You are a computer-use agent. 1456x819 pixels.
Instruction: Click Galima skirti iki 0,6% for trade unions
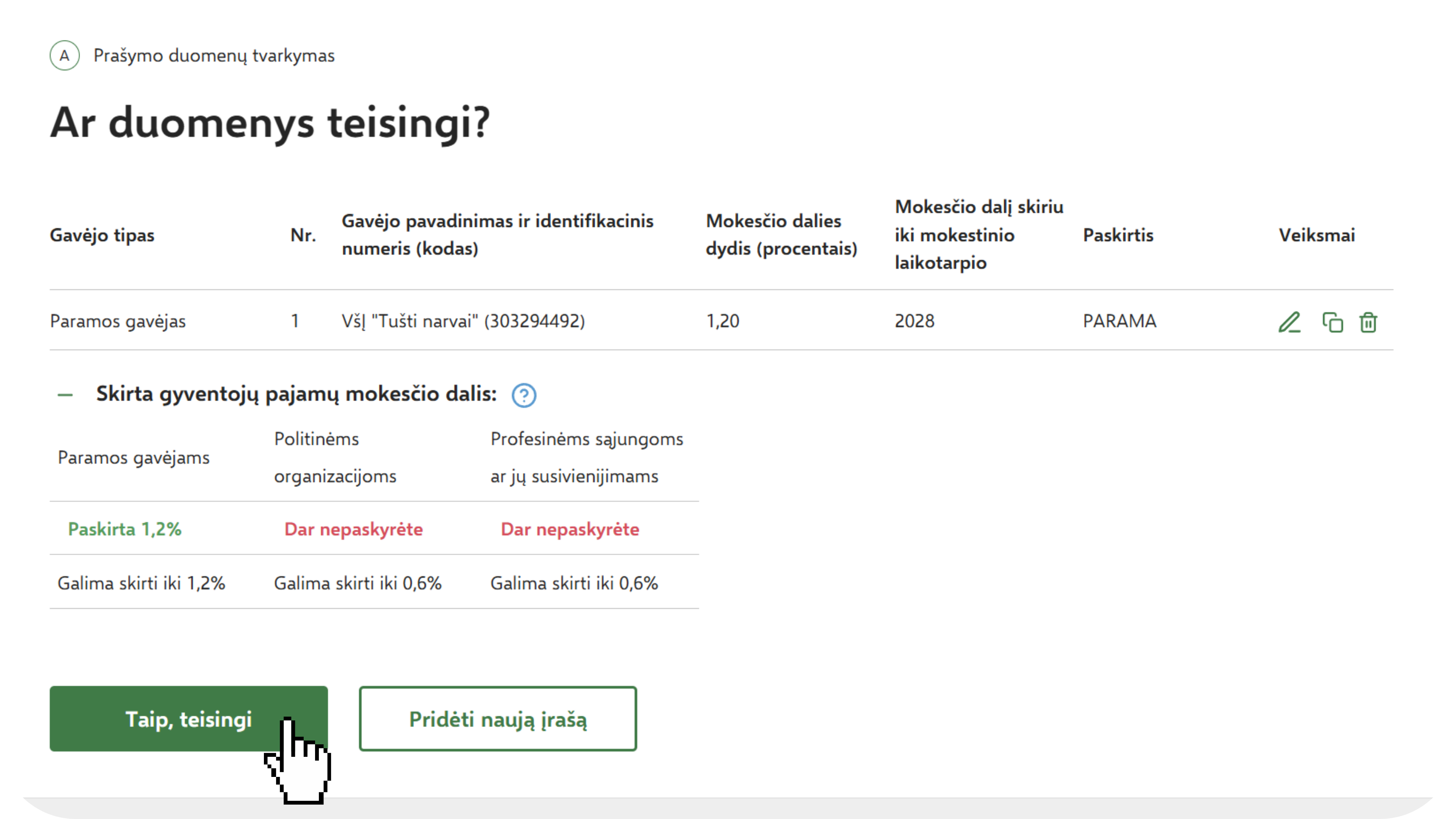pyautogui.click(x=574, y=583)
